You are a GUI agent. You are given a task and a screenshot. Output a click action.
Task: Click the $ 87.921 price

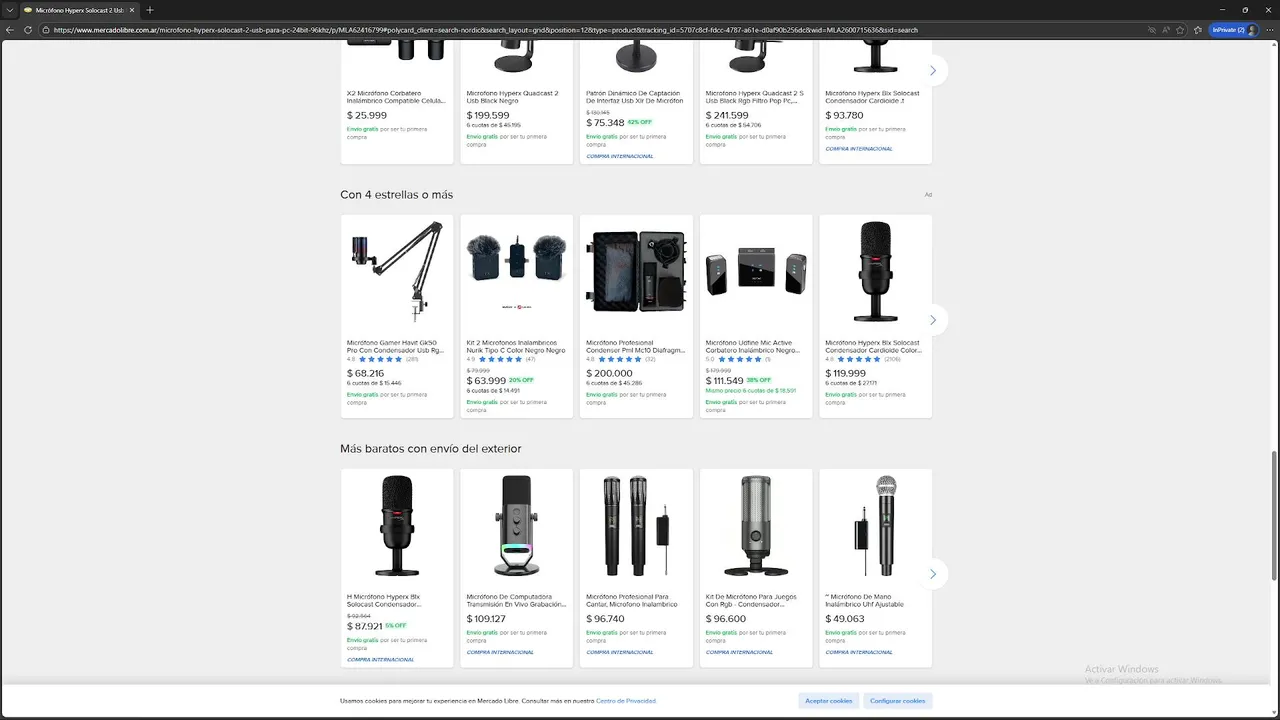click(365, 627)
